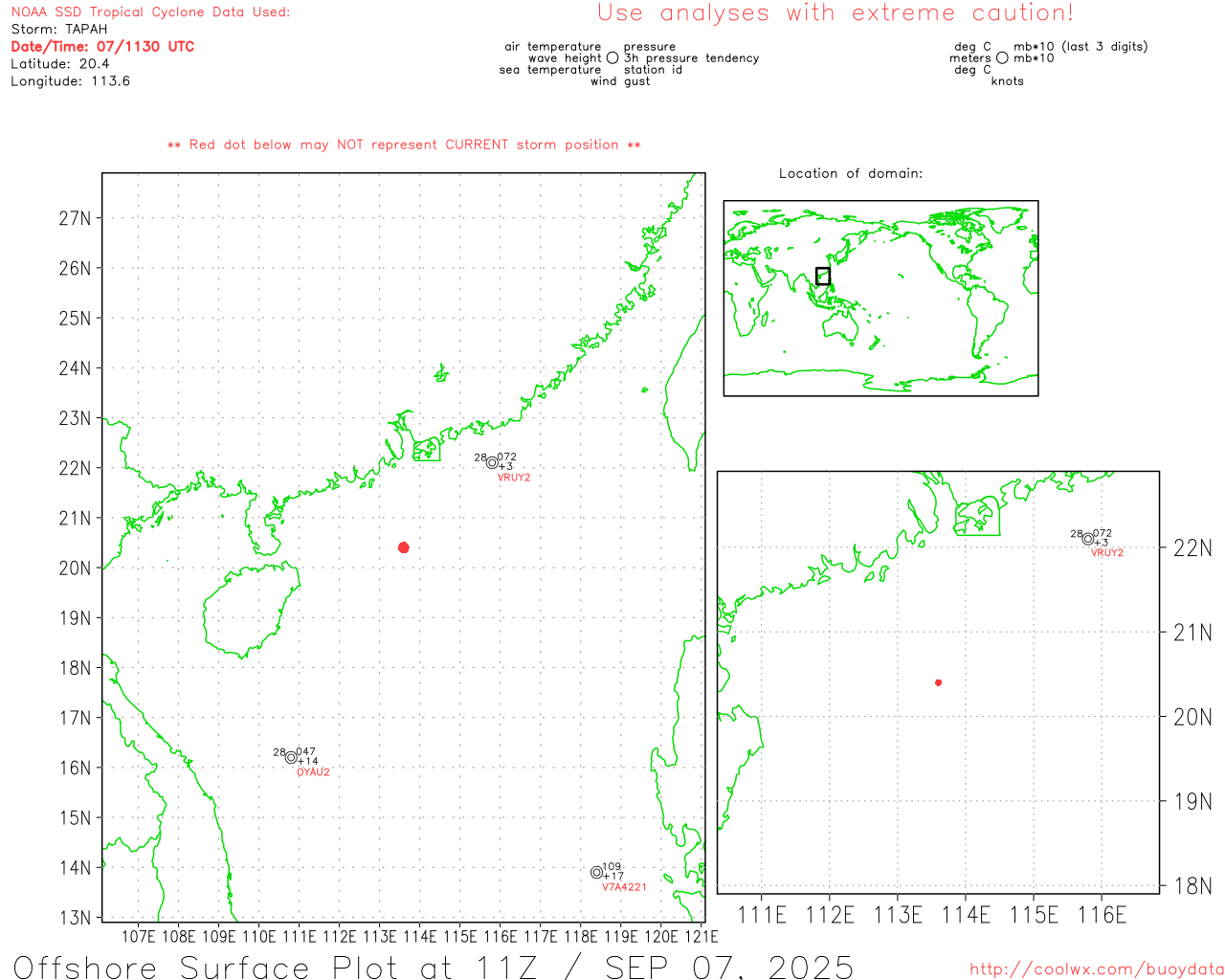Click the 'Longitude: 113.6' line
Viewport: 1225px width, 980px height.
(x=70, y=81)
